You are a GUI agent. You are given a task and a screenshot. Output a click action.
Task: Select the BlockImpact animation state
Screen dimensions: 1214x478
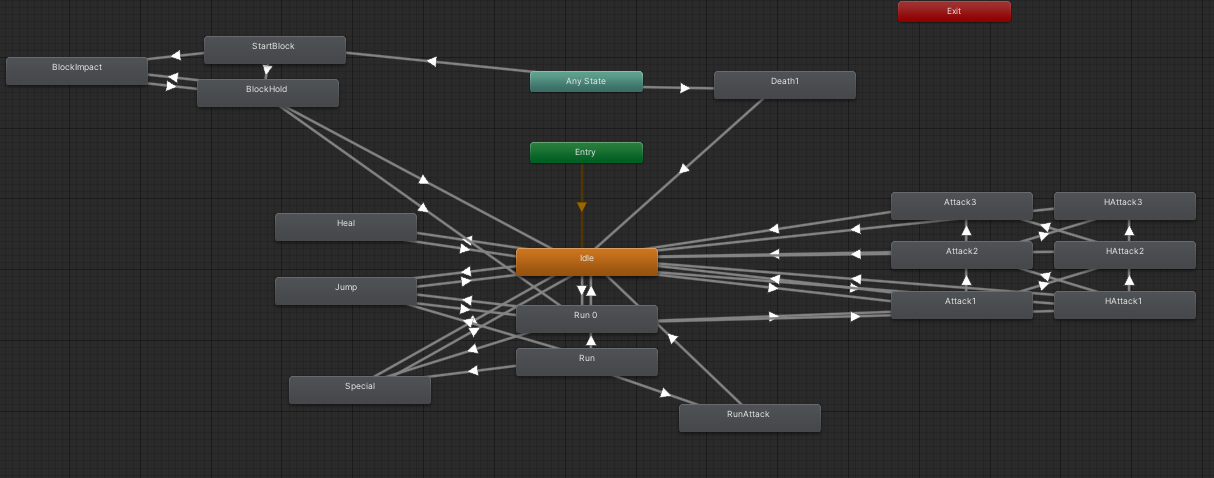pos(77,70)
